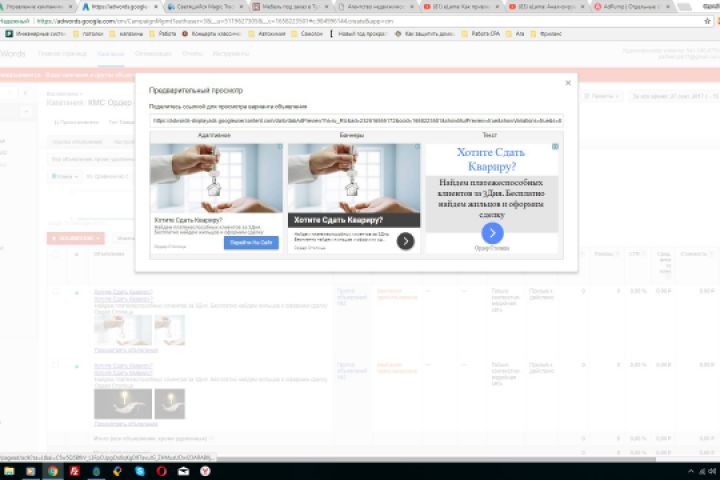Toggle the select-all checkbox in the table header
The height and width of the screenshot is (480, 720).
point(56,254)
